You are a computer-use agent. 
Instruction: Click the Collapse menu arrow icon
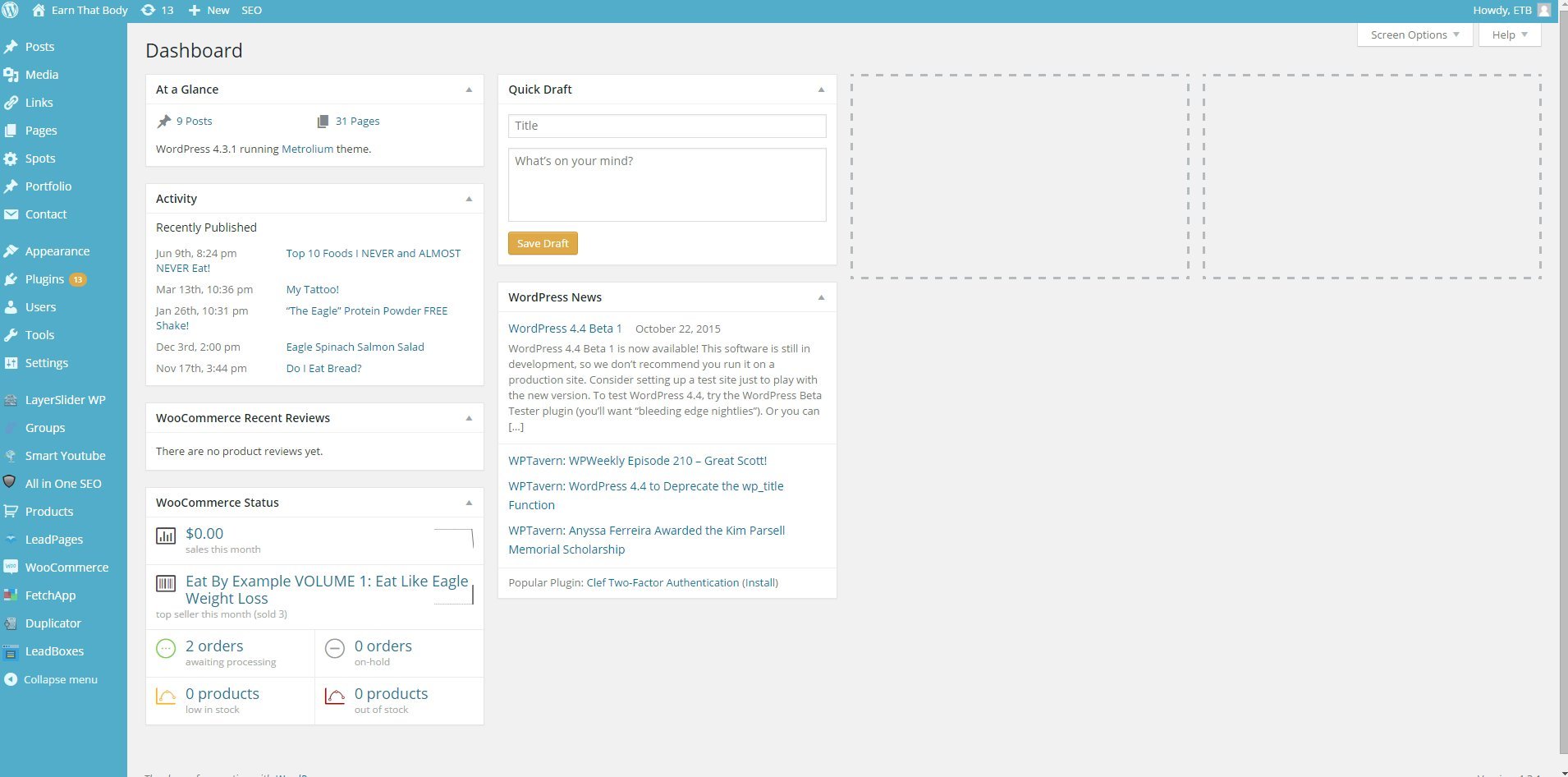pos(11,679)
